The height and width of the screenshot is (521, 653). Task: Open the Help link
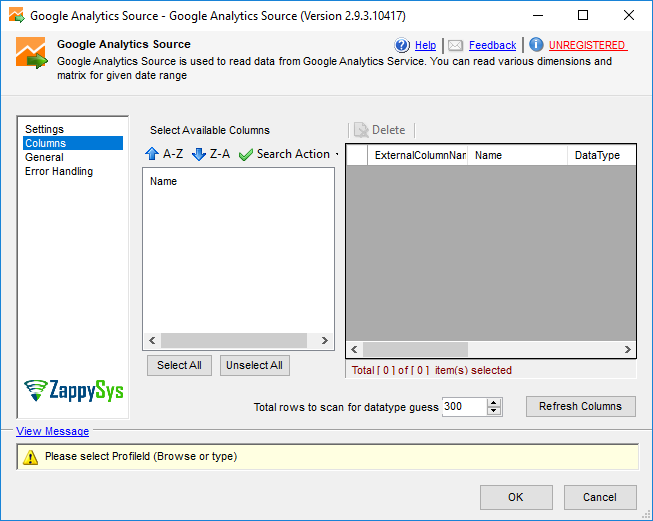(x=425, y=45)
